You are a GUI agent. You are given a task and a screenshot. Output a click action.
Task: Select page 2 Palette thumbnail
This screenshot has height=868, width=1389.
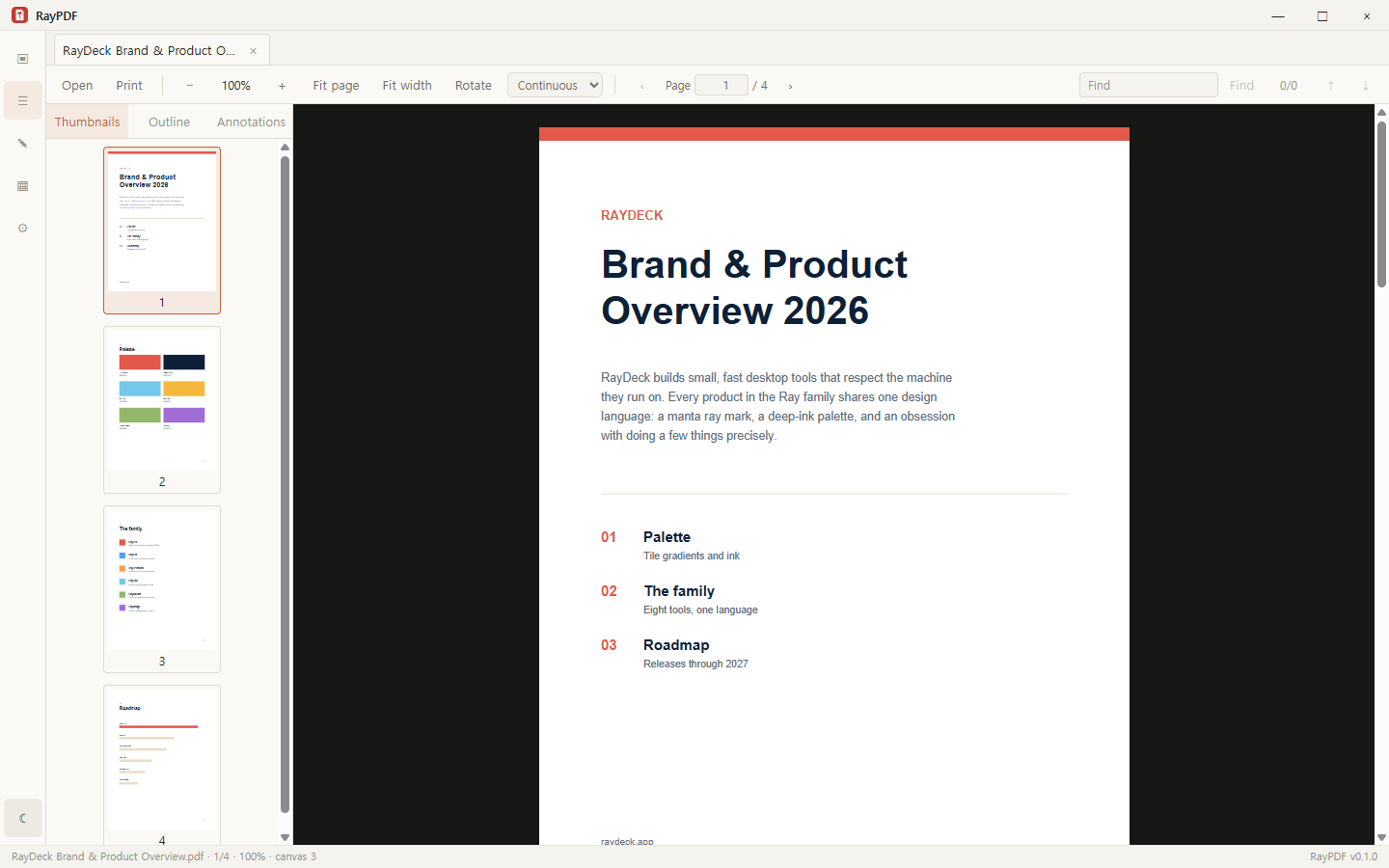[x=162, y=410]
